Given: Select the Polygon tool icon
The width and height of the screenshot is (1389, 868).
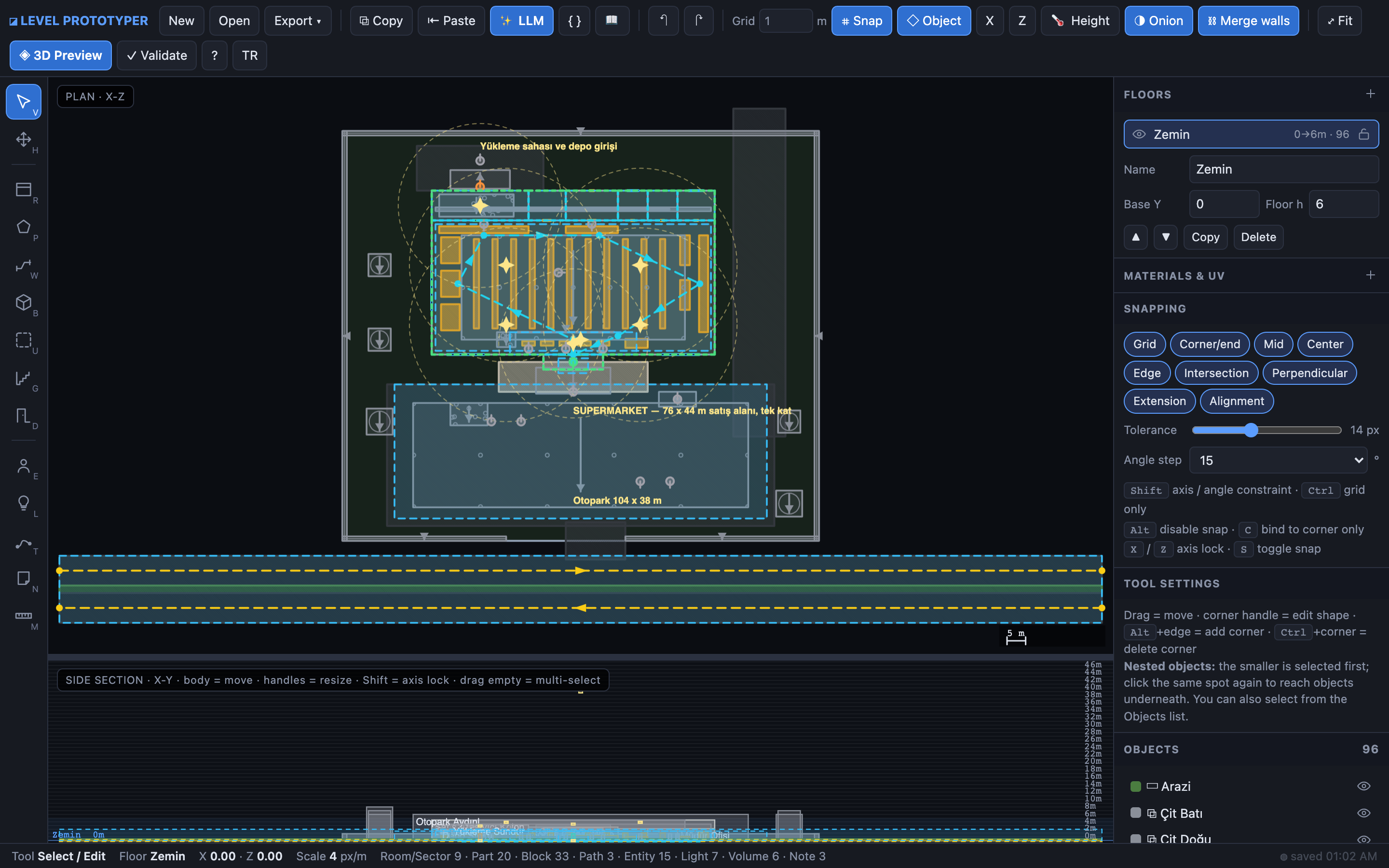Looking at the screenshot, I should coord(24,227).
